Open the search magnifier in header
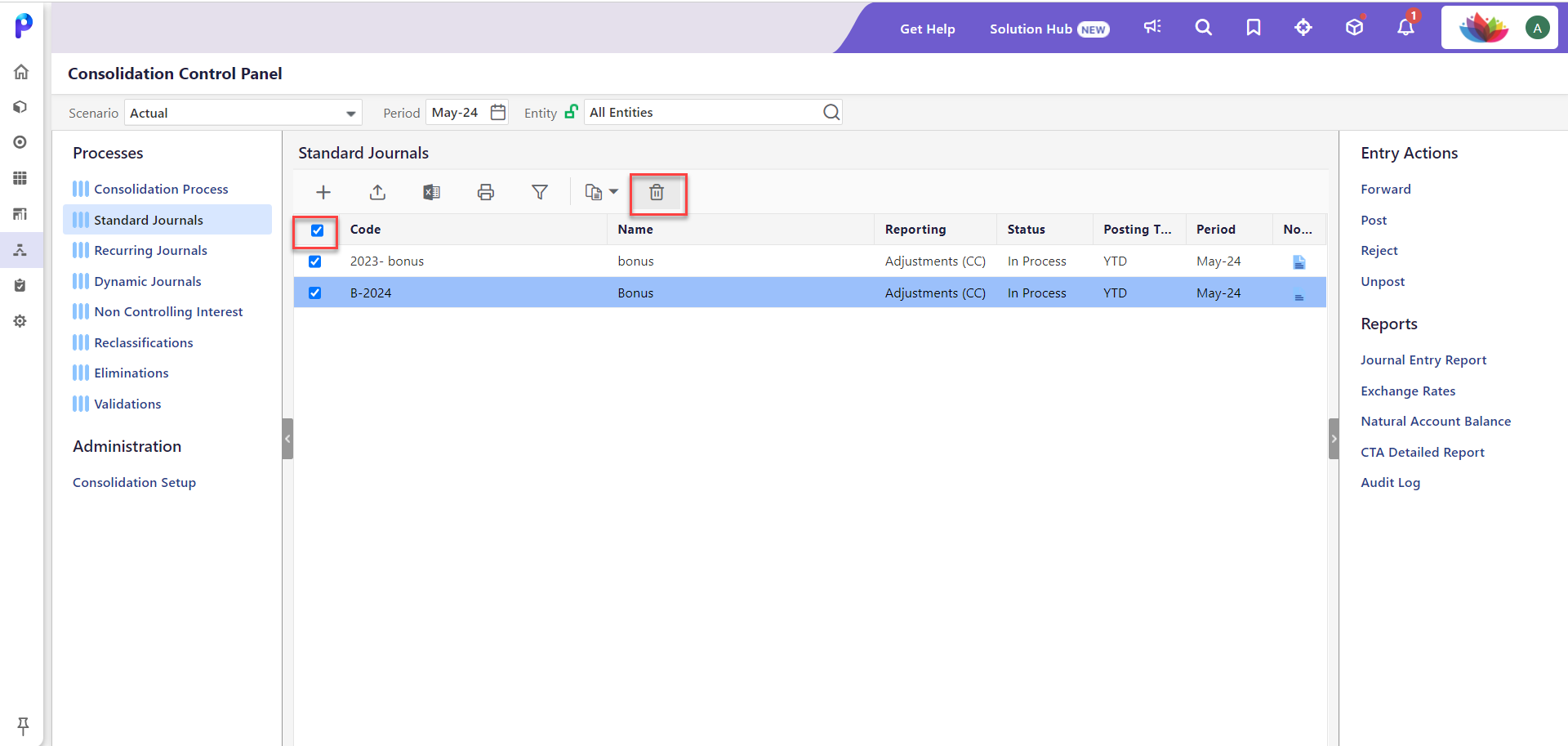This screenshot has height=746, width=1568. (x=1203, y=28)
